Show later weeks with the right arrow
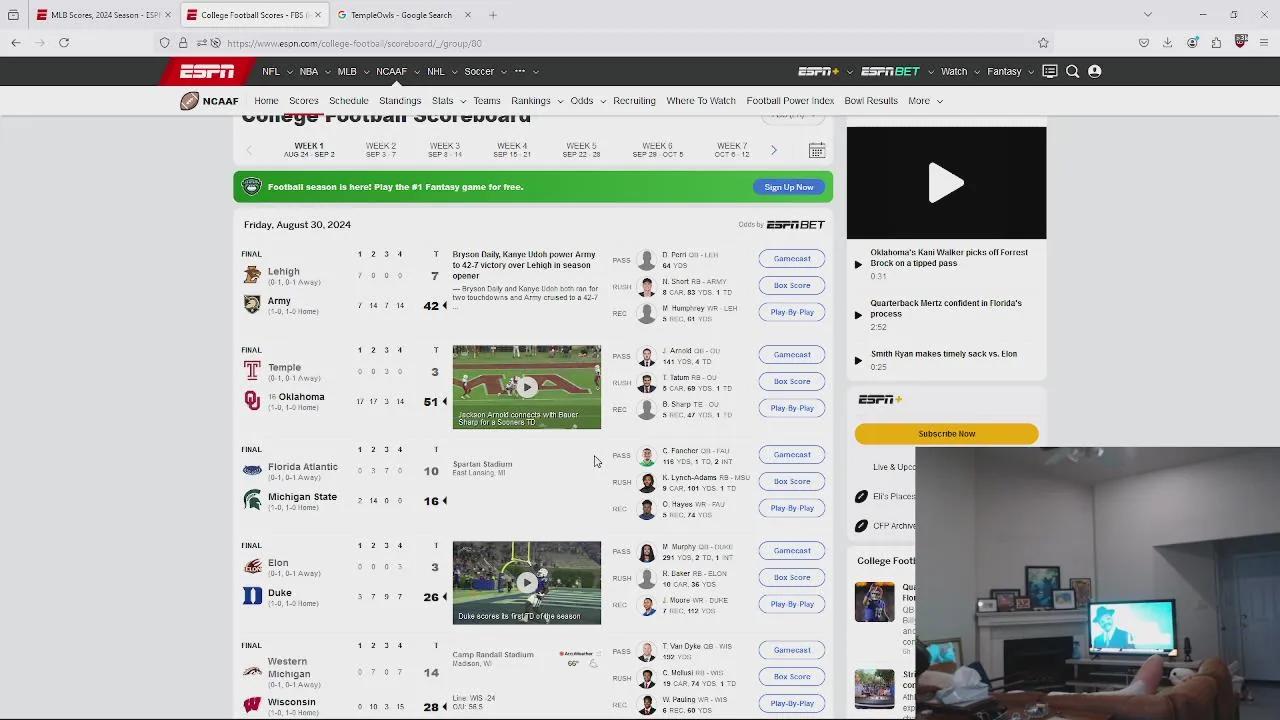The height and width of the screenshot is (720, 1280). (x=774, y=150)
